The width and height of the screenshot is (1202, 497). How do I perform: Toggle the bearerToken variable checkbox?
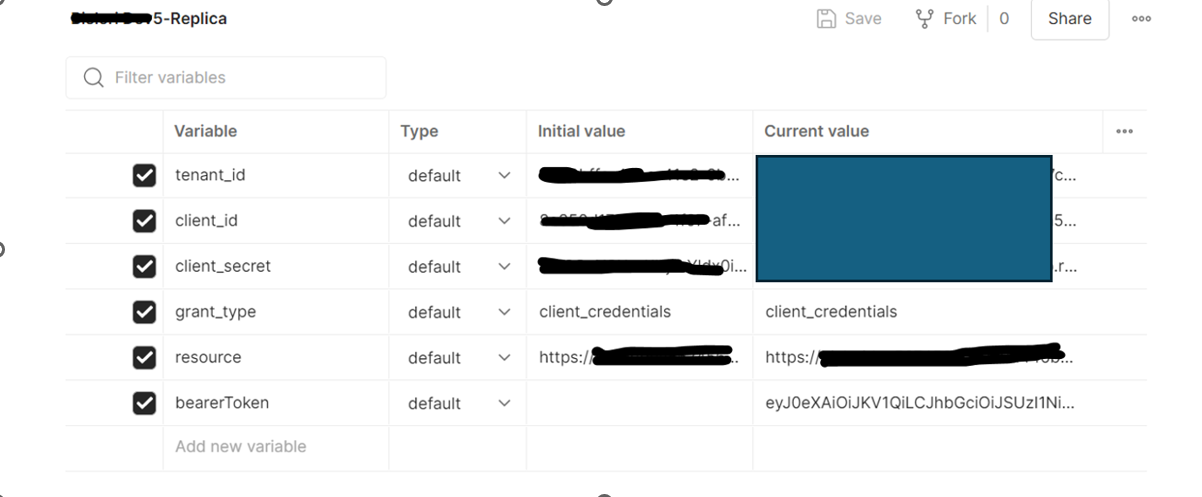(x=144, y=403)
